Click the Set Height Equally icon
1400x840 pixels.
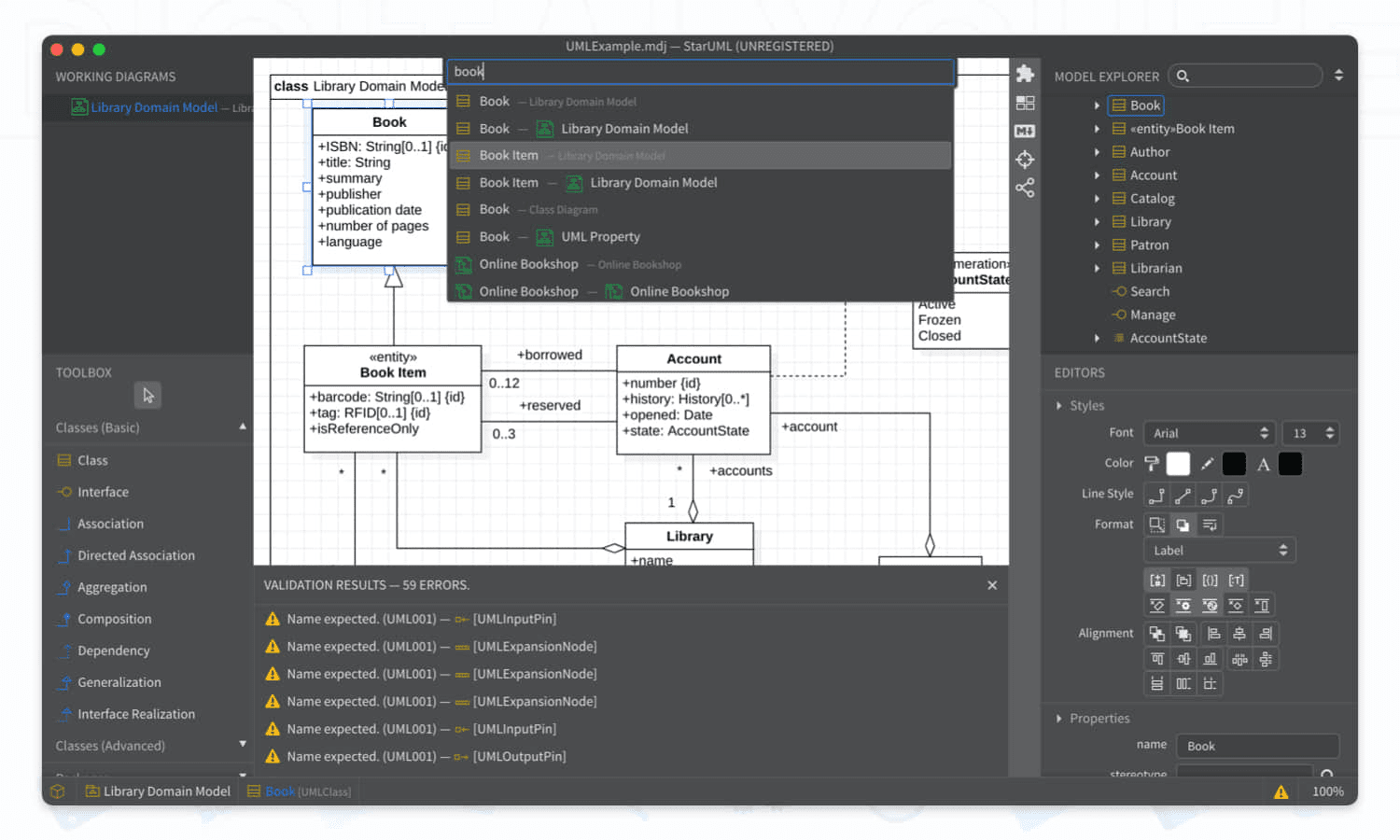pyautogui.click(x=1183, y=684)
